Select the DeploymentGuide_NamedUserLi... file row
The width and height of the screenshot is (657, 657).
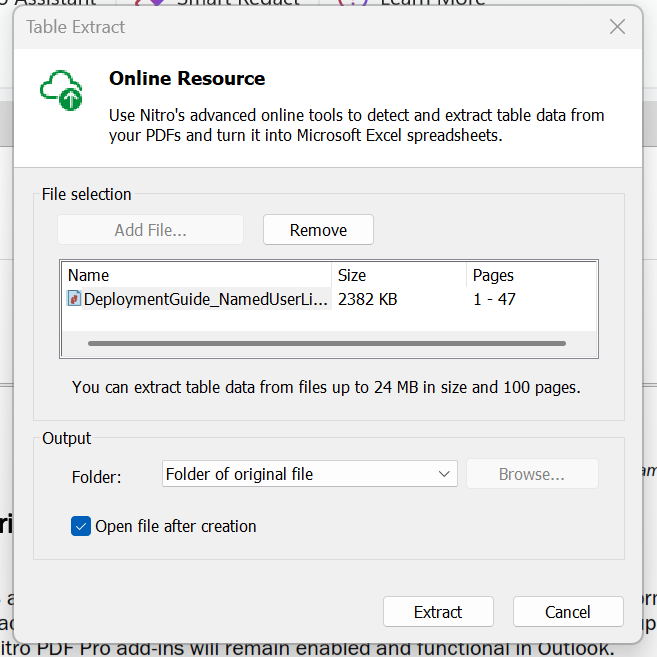(x=330, y=299)
